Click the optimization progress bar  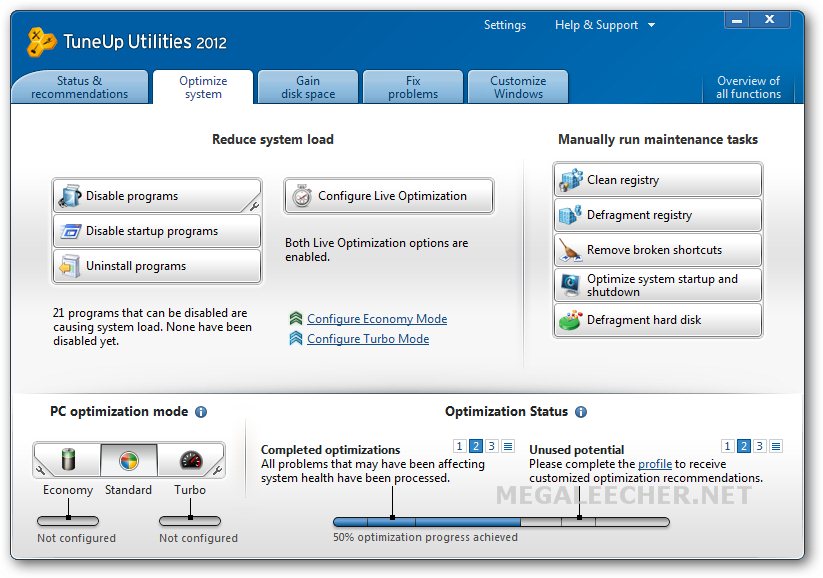pos(501,521)
